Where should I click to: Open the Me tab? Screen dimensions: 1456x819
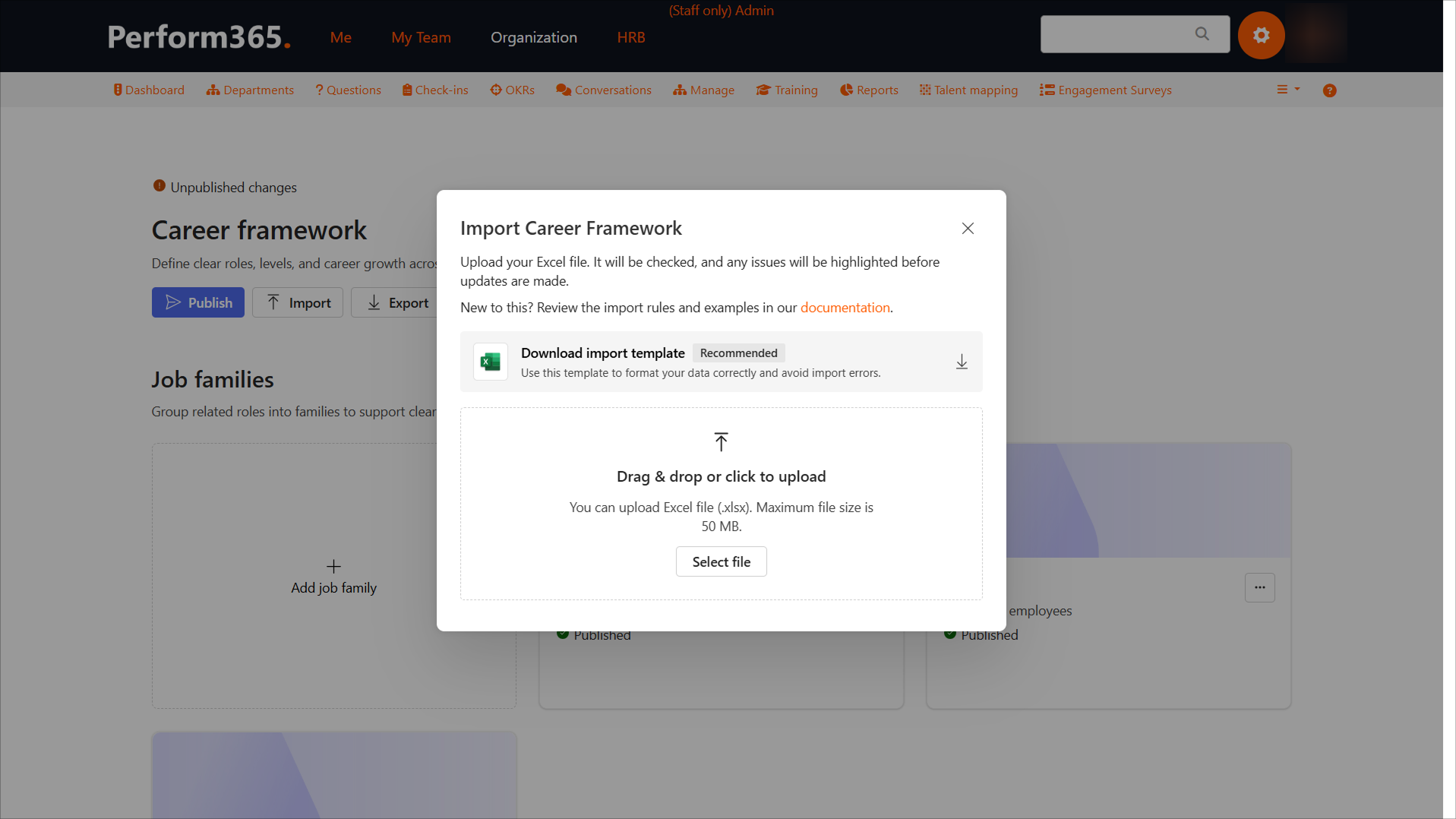pos(341,37)
